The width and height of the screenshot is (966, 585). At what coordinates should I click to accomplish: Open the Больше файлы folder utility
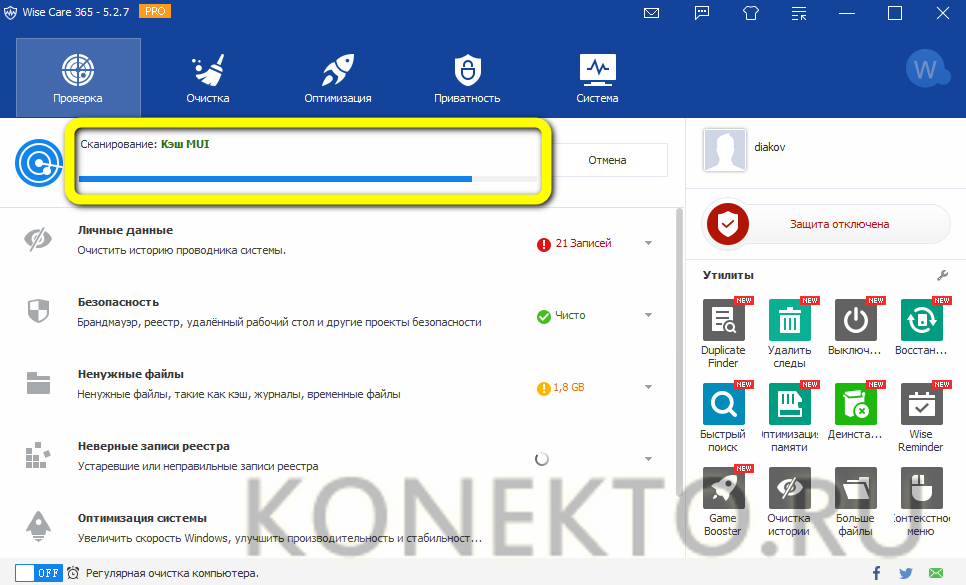(855, 489)
